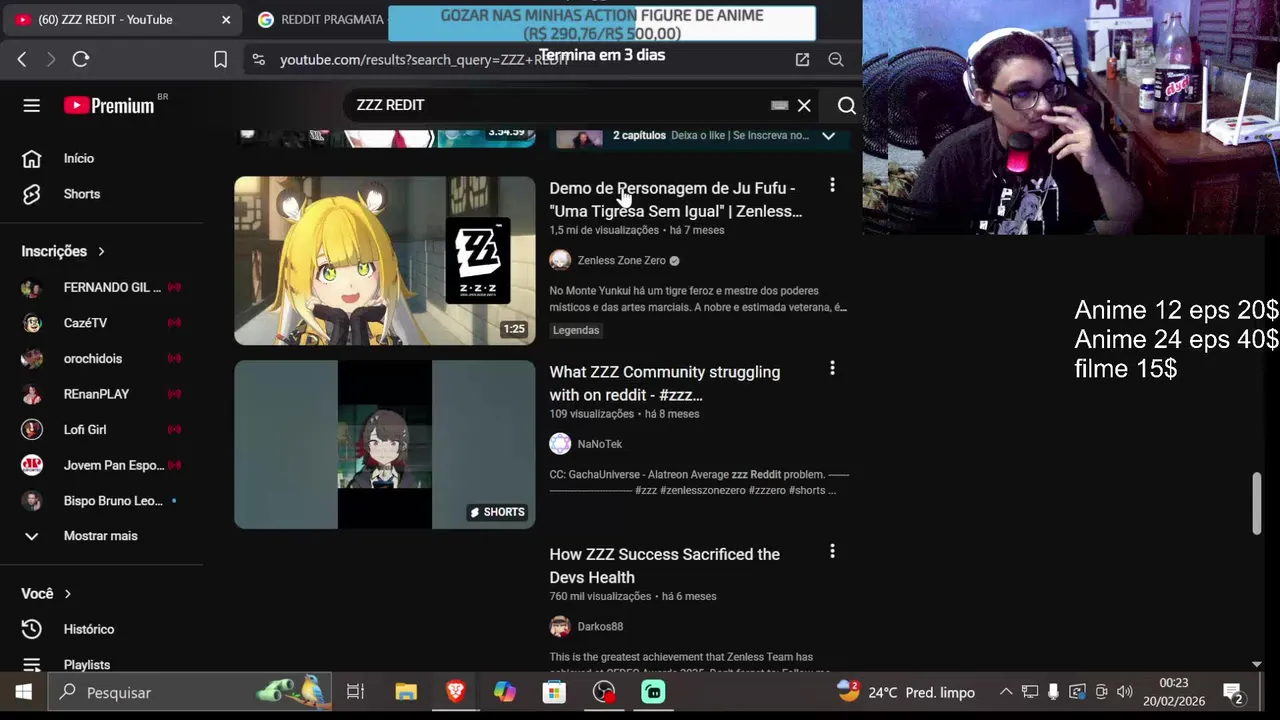Open the ZZZ Community Shorts thumbnail

tap(385, 444)
